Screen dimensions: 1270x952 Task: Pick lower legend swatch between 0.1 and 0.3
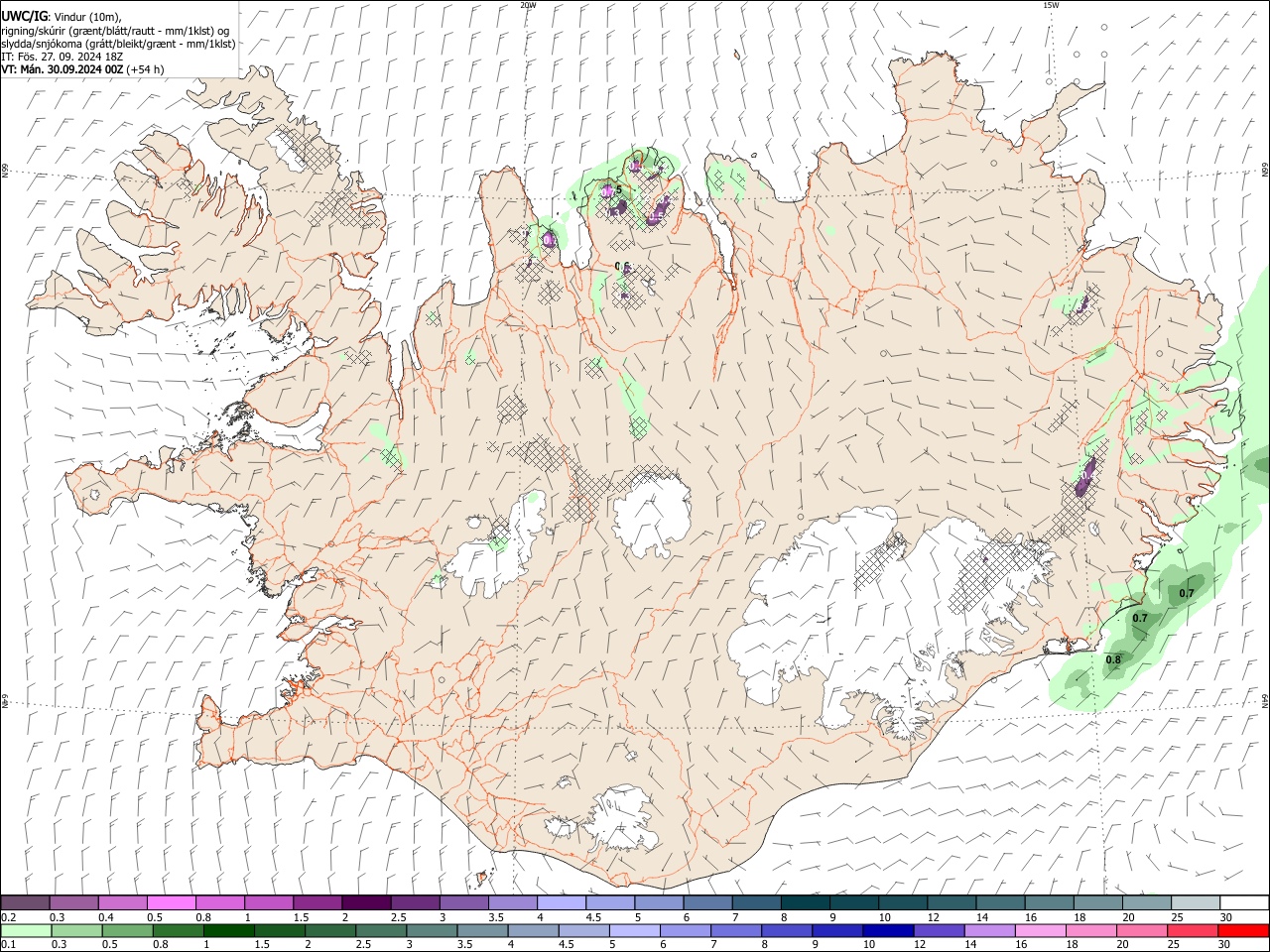(x=26, y=930)
